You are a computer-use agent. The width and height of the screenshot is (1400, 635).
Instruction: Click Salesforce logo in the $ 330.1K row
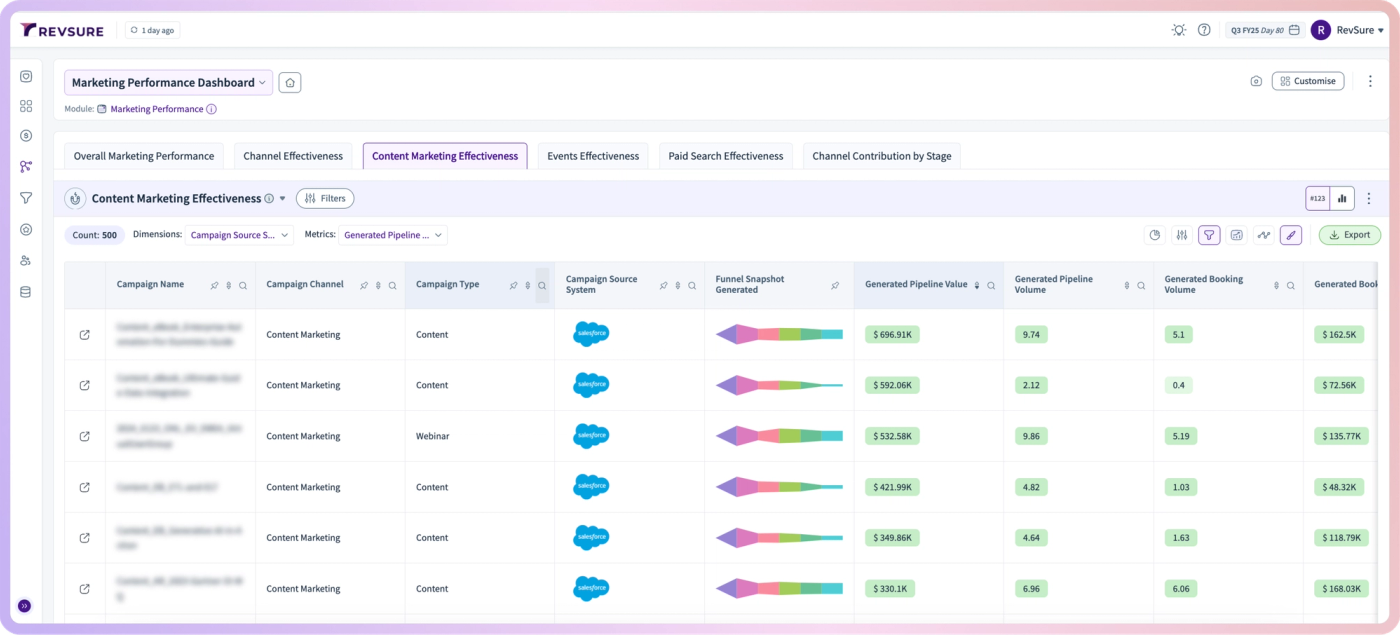tap(591, 588)
